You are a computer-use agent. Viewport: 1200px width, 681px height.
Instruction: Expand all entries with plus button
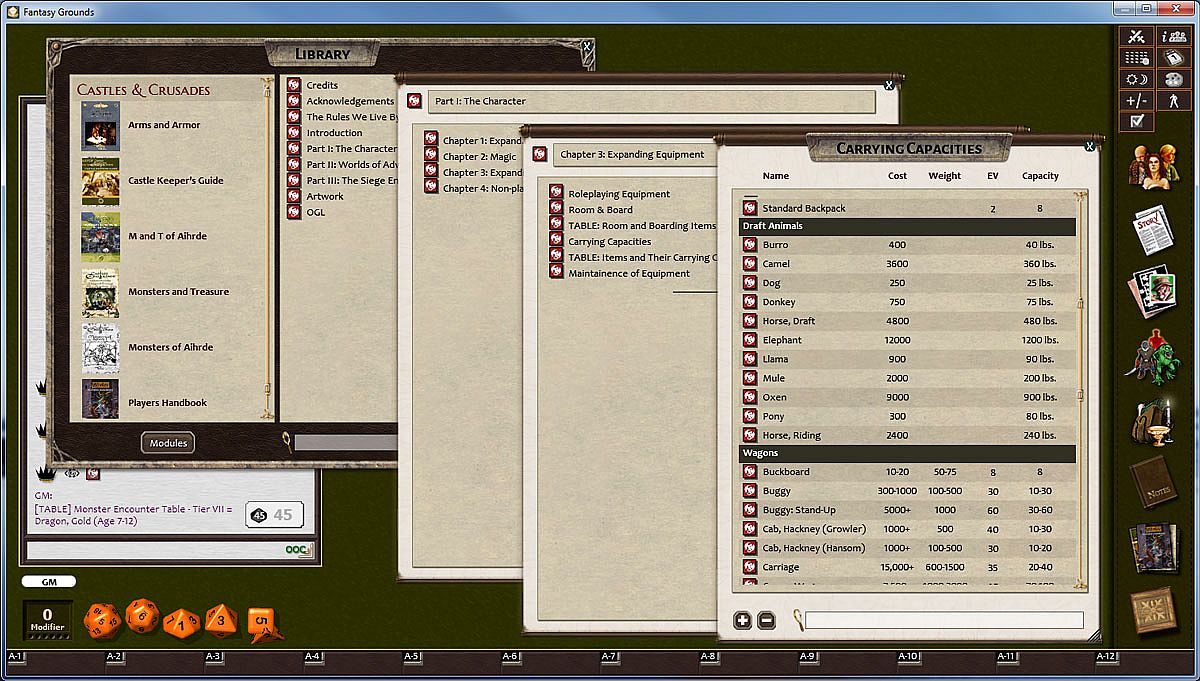[x=743, y=620]
